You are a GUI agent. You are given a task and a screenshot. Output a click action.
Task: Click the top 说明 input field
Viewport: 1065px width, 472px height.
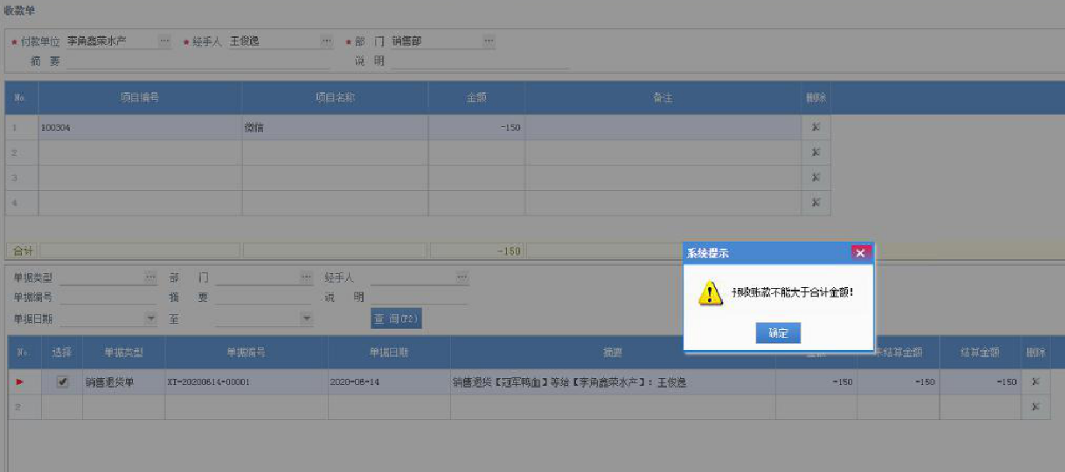click(480, 62)
